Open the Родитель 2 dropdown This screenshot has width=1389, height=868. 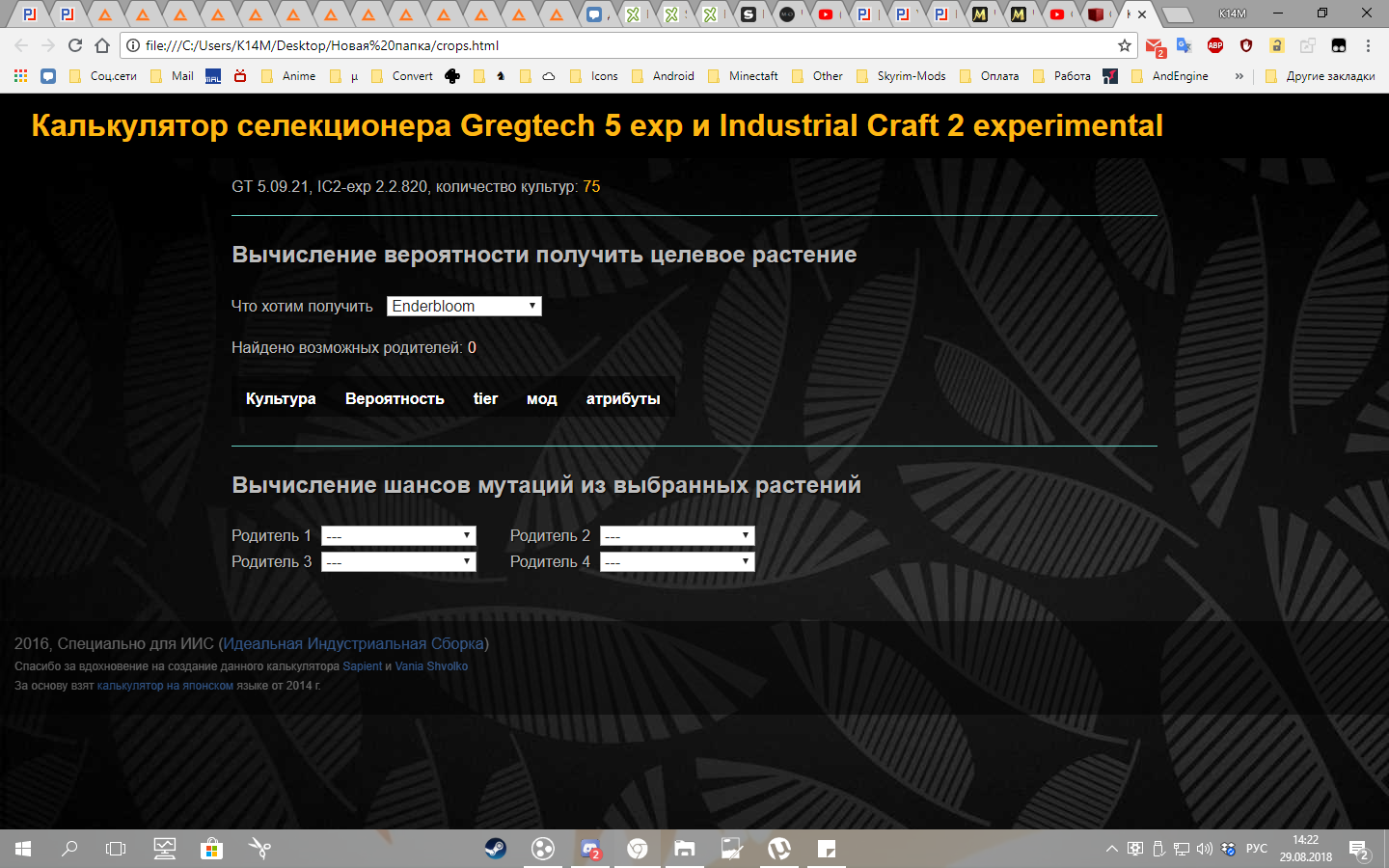(677, 535)
